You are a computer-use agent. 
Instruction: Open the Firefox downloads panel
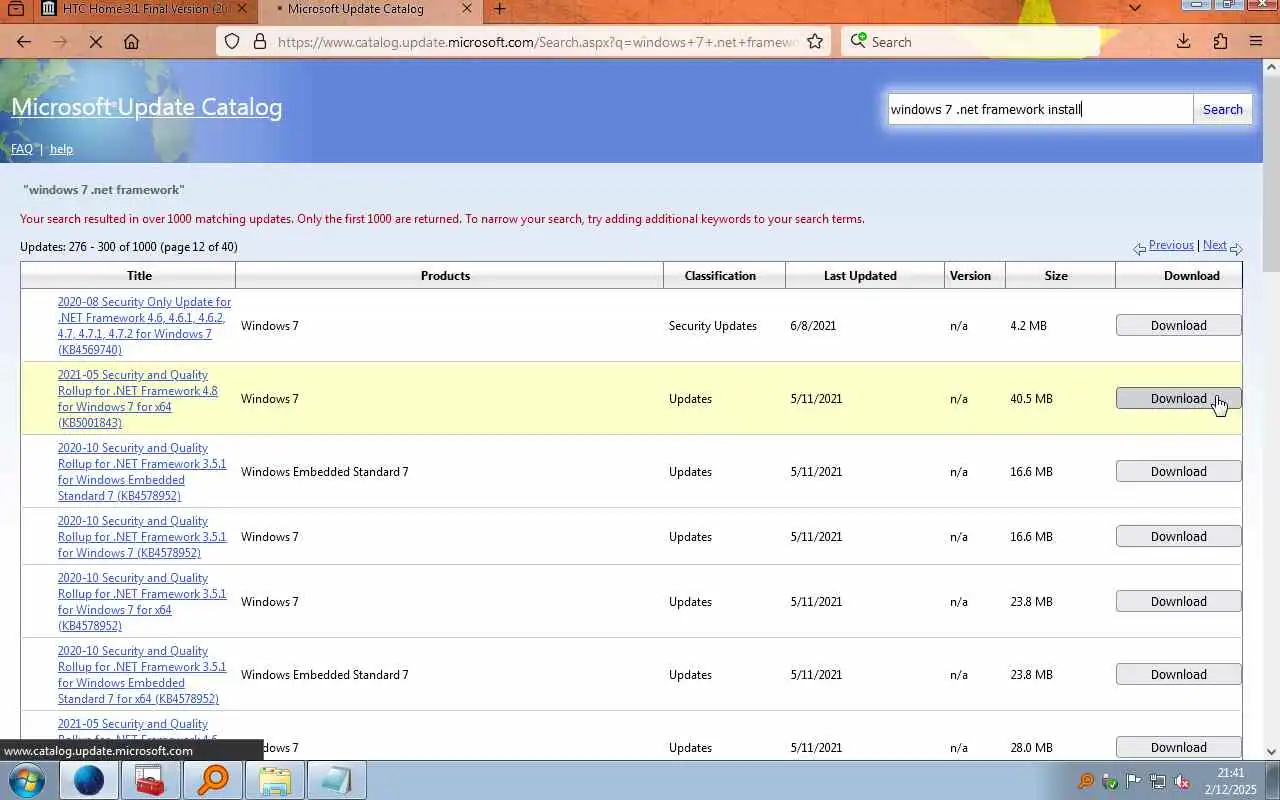tap(1183, 42)
